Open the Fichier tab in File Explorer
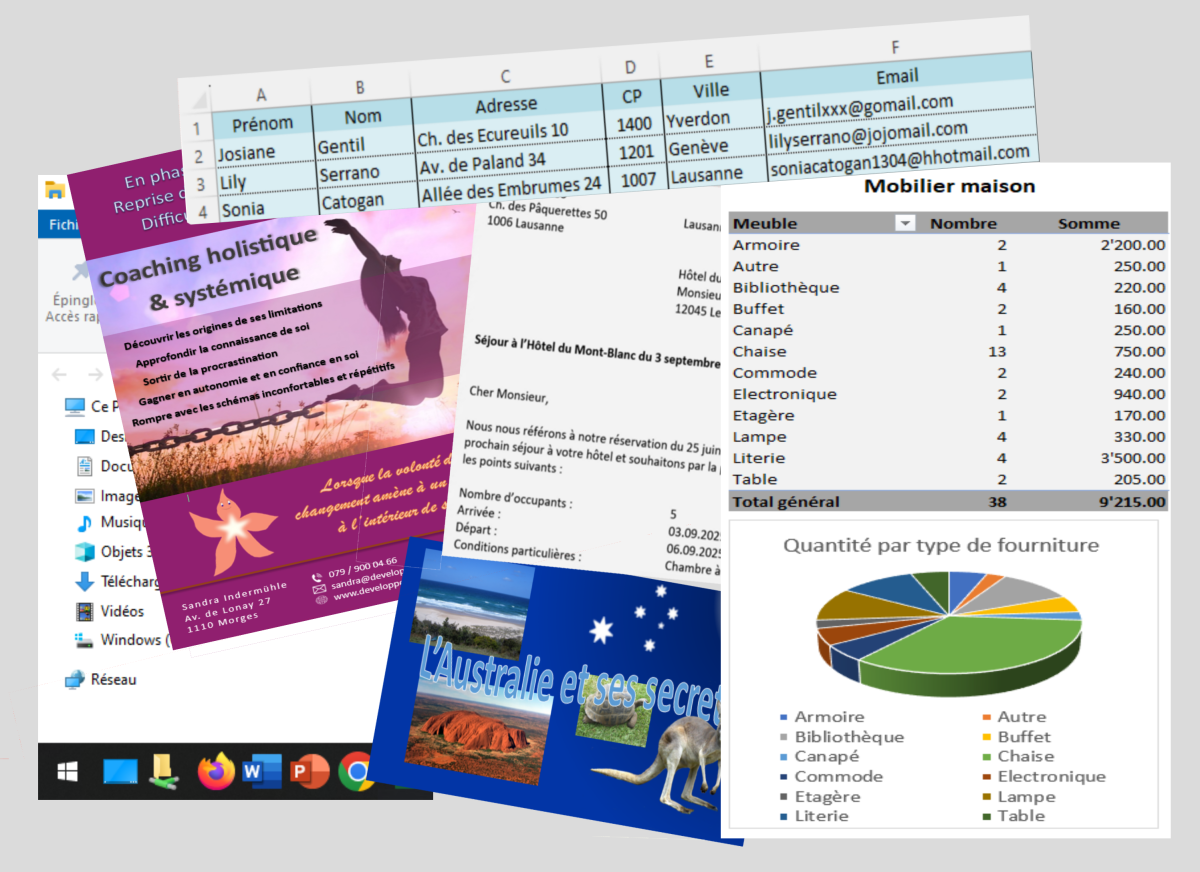1200x872 pixels. point(62,225)
